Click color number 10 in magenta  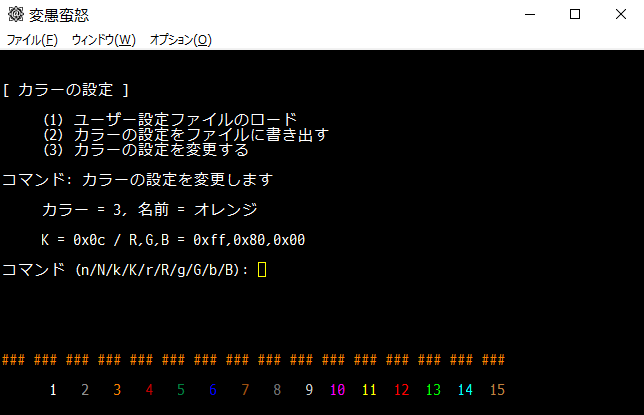[x=337, y=390]
